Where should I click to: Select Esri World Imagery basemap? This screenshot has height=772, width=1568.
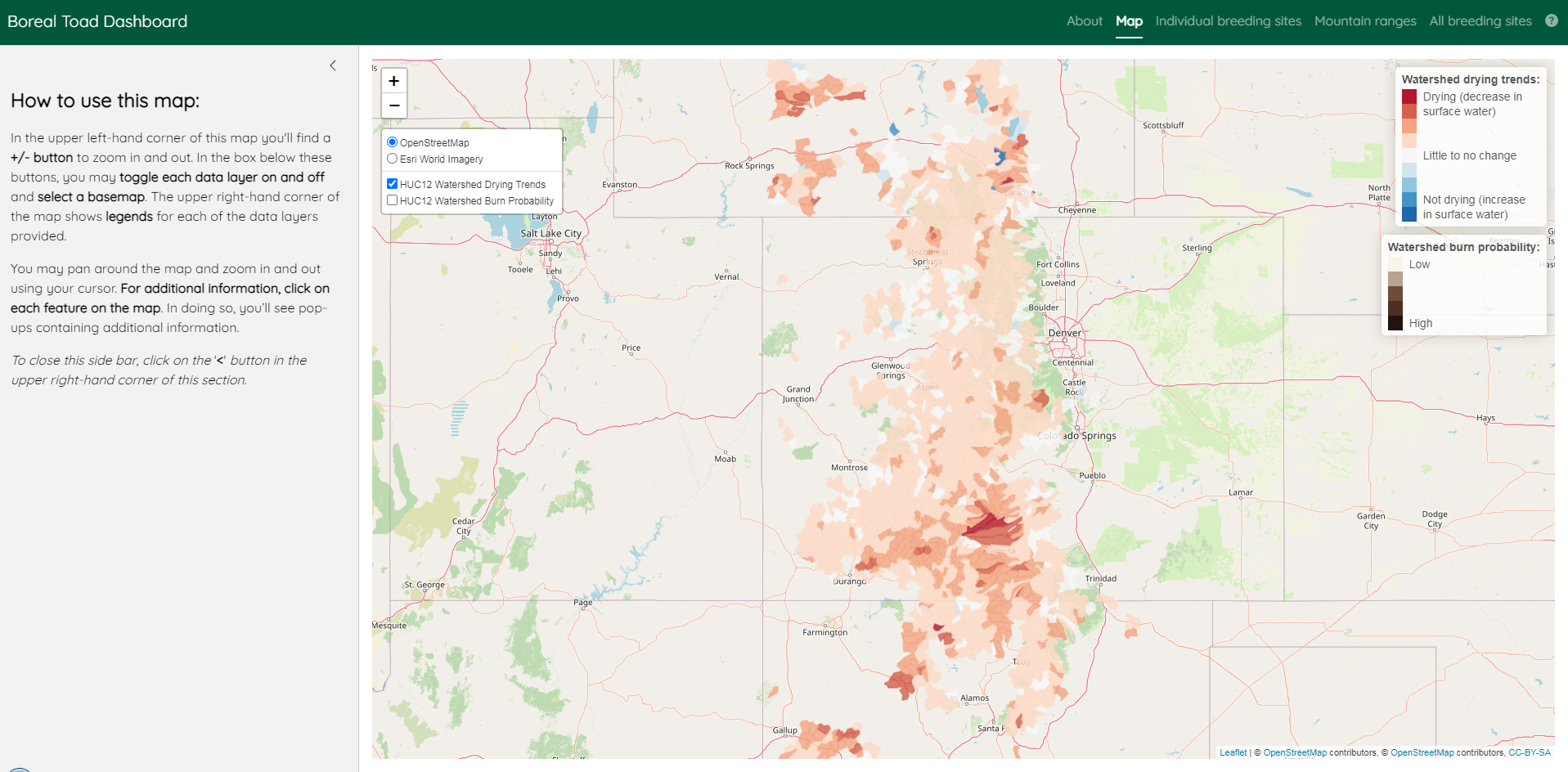393,159
